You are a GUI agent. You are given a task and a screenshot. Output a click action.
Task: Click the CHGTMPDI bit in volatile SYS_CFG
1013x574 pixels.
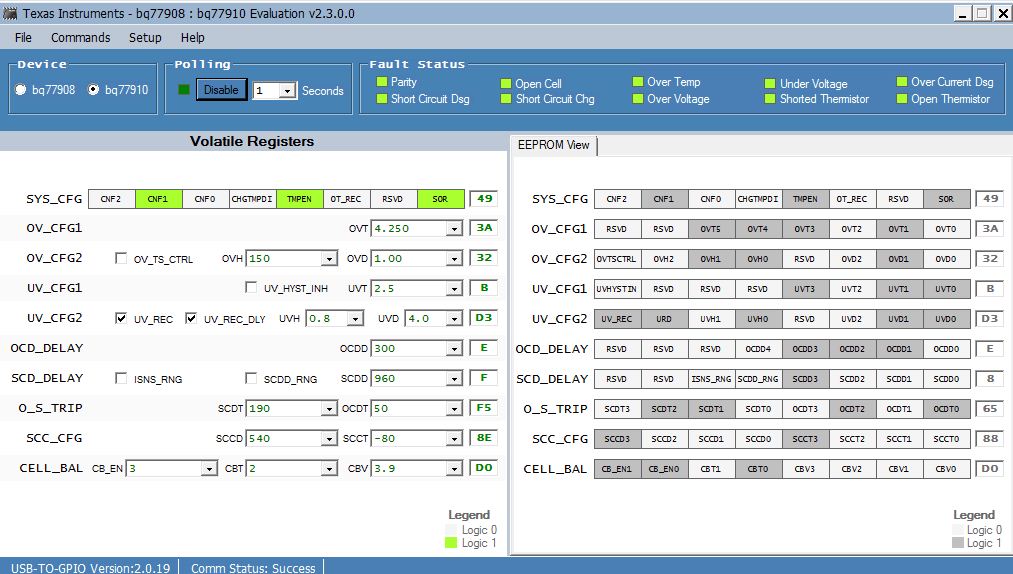253,199
